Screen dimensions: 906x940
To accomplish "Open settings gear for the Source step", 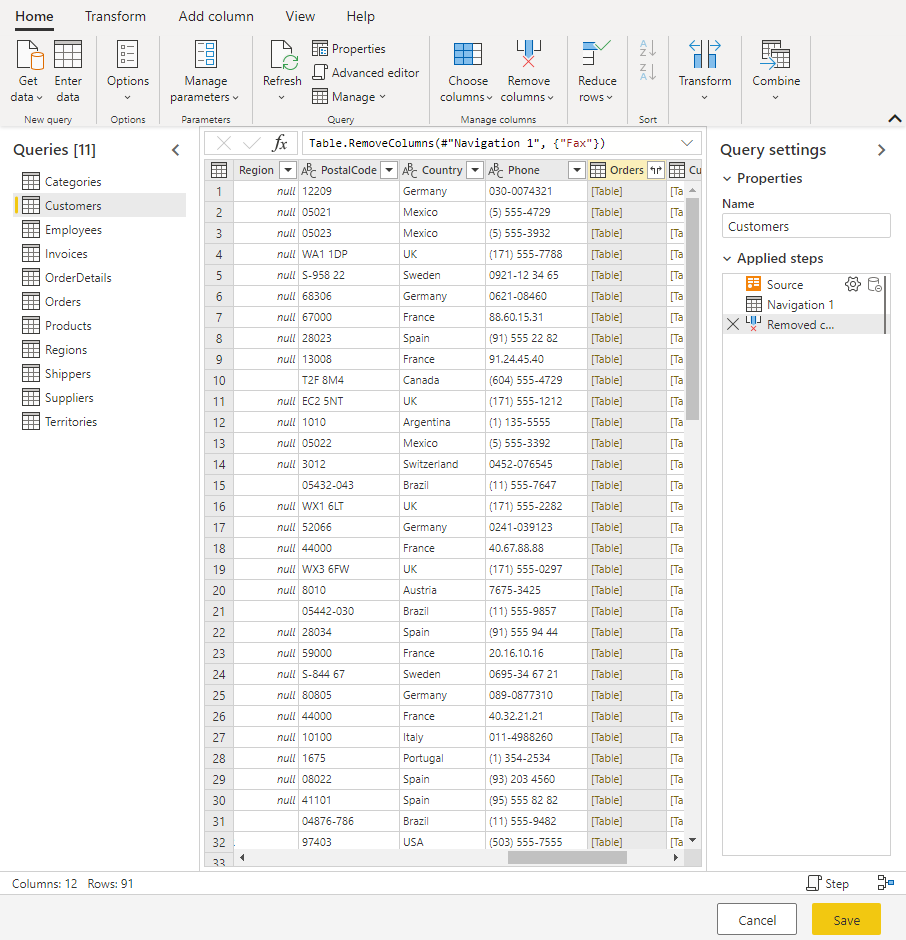I will coord(853,284).
